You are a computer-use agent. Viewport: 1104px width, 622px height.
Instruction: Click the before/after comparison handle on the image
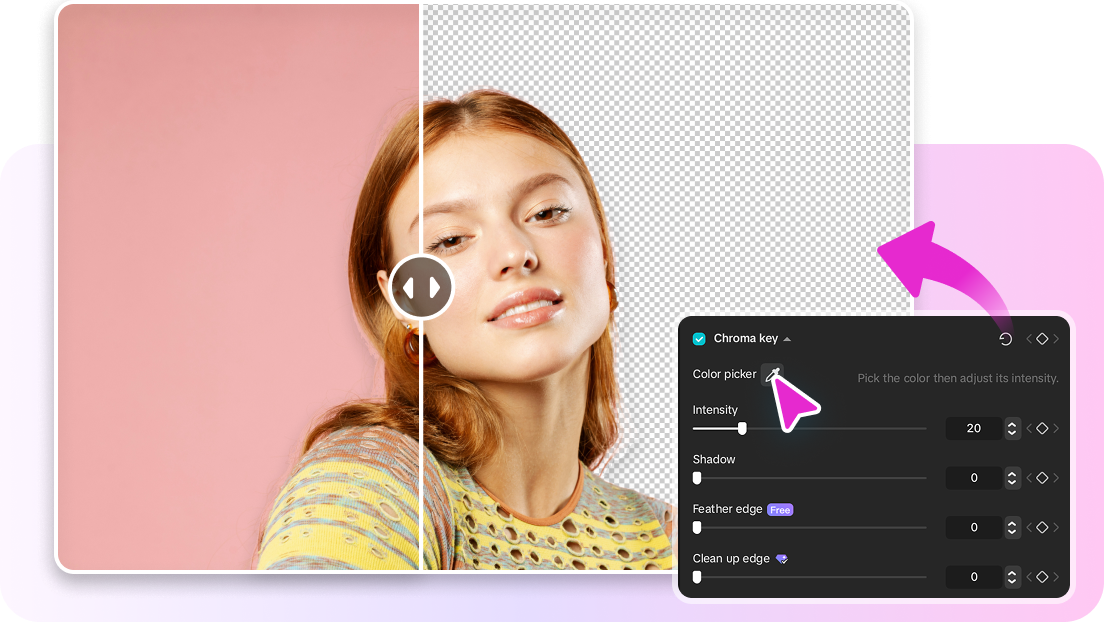click(421, 286)
